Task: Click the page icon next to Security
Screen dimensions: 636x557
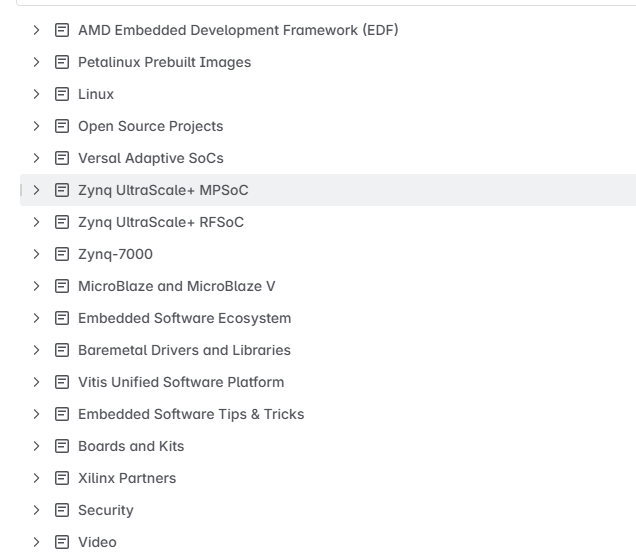Action: pyautogui.click(x=62, y=510)
